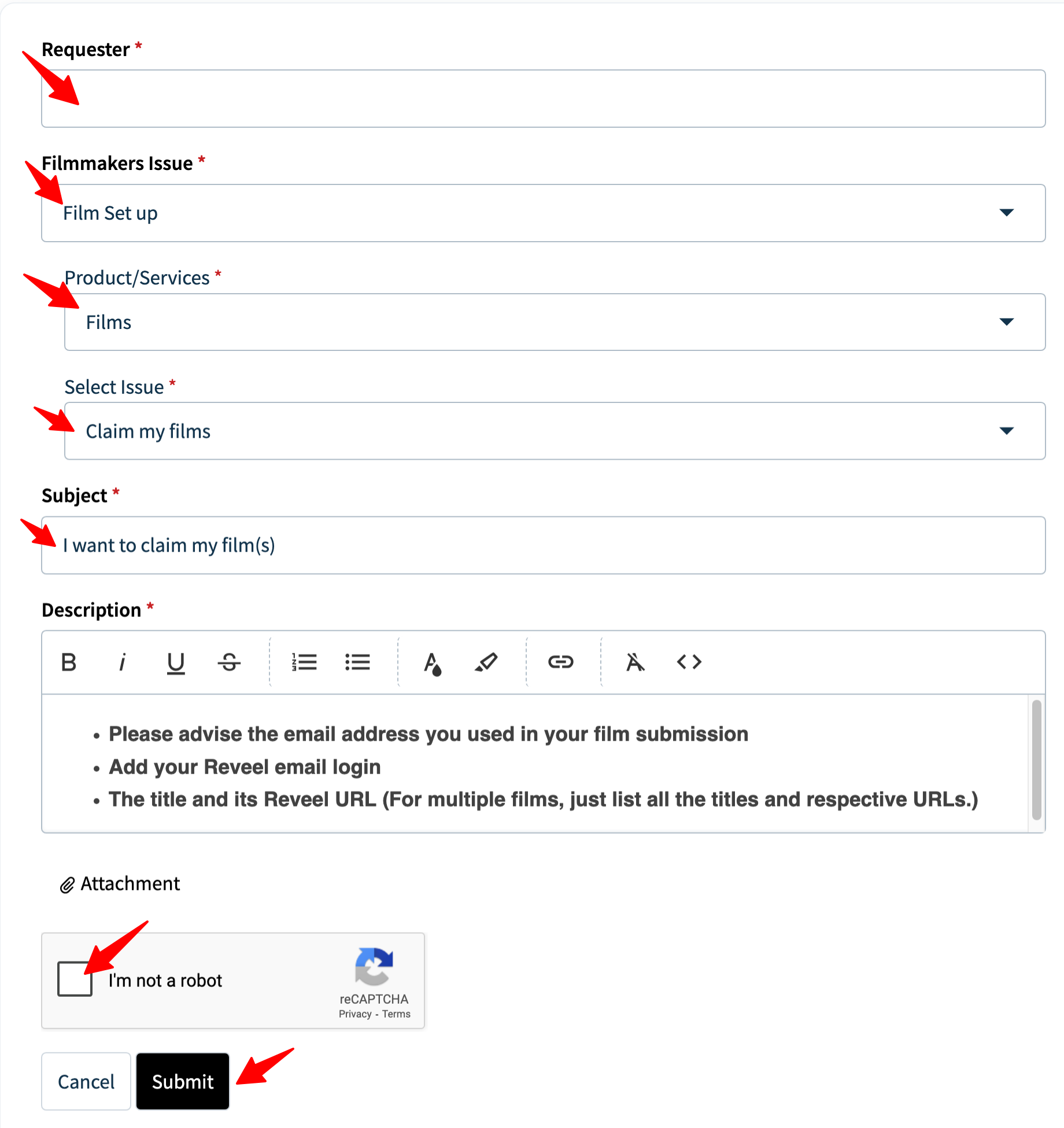Toggle italic formatting in description editor
Viewport: 1064px width, 1128px height.
[x=122, y=662]
